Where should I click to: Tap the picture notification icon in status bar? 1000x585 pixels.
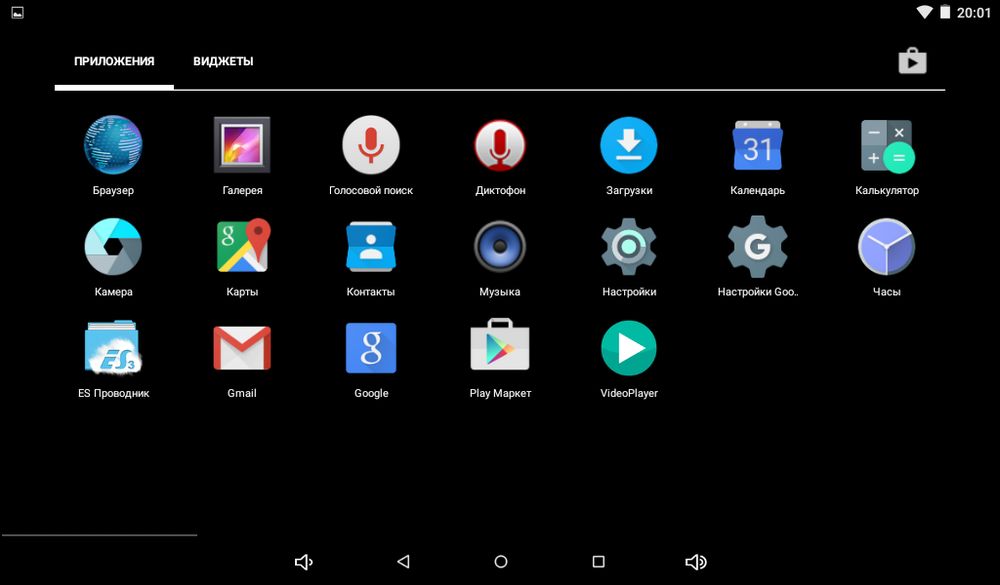tap(18, 12)
